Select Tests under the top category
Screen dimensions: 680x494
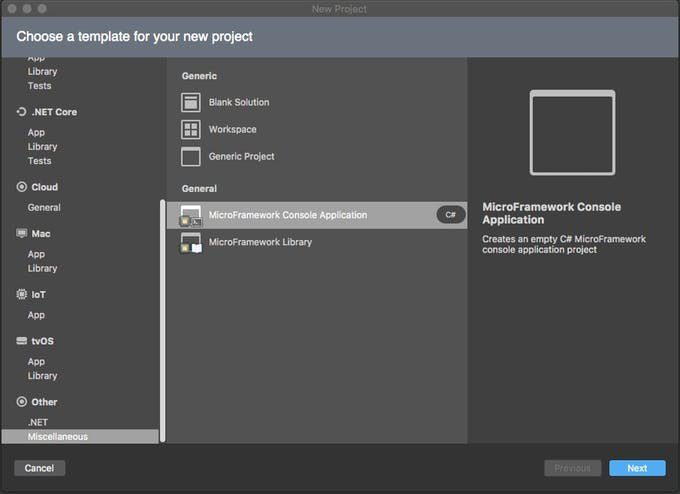(x=39, y=86)
